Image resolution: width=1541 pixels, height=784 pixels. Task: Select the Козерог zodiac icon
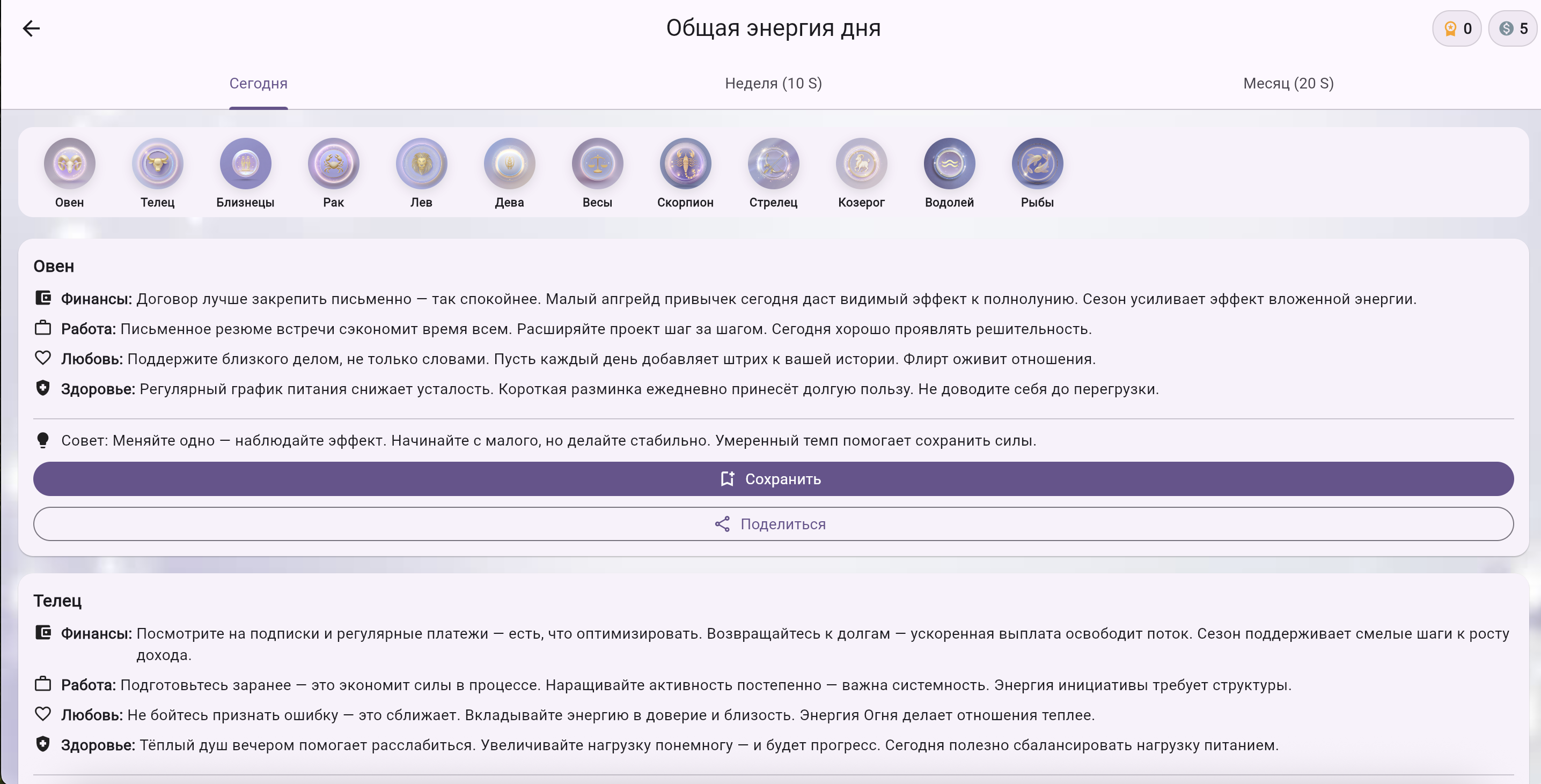point(861,163)
